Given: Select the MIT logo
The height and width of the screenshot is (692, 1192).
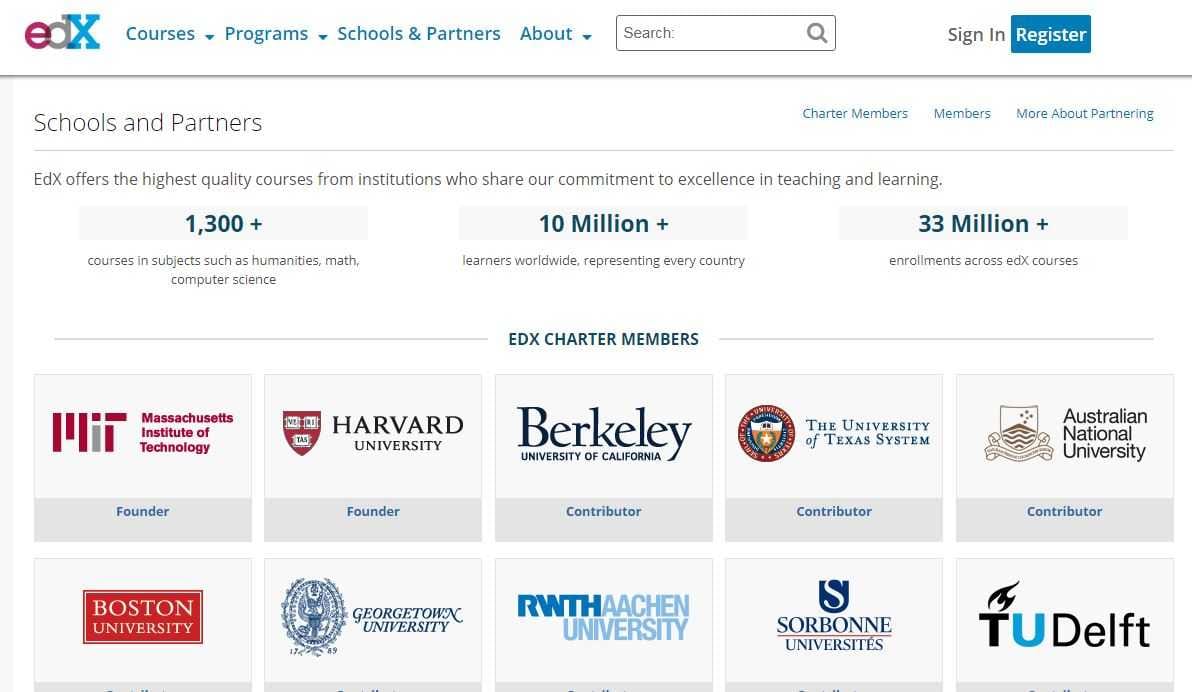Looking at the screenshot, I should click(x=142, y=430).
